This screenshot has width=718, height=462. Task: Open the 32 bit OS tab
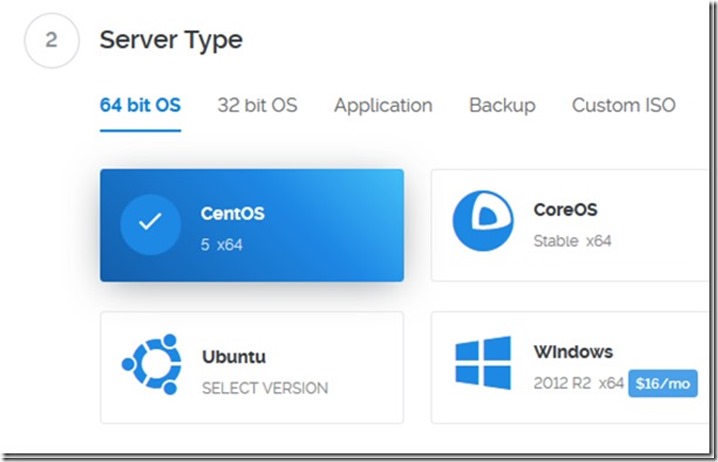click(257, 105)
